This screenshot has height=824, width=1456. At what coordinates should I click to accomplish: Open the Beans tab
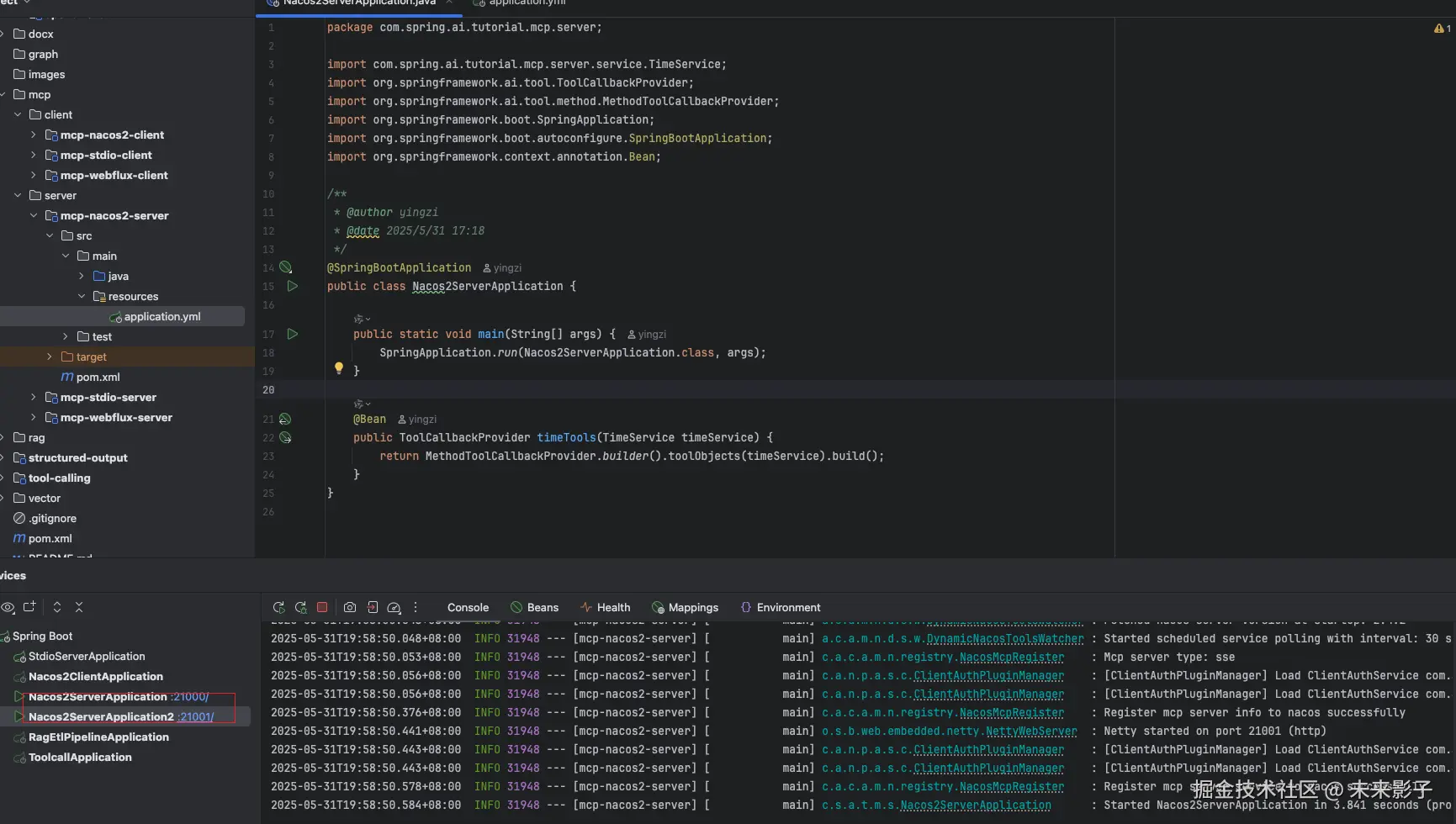pyautogui.click(x=534, y=607)
